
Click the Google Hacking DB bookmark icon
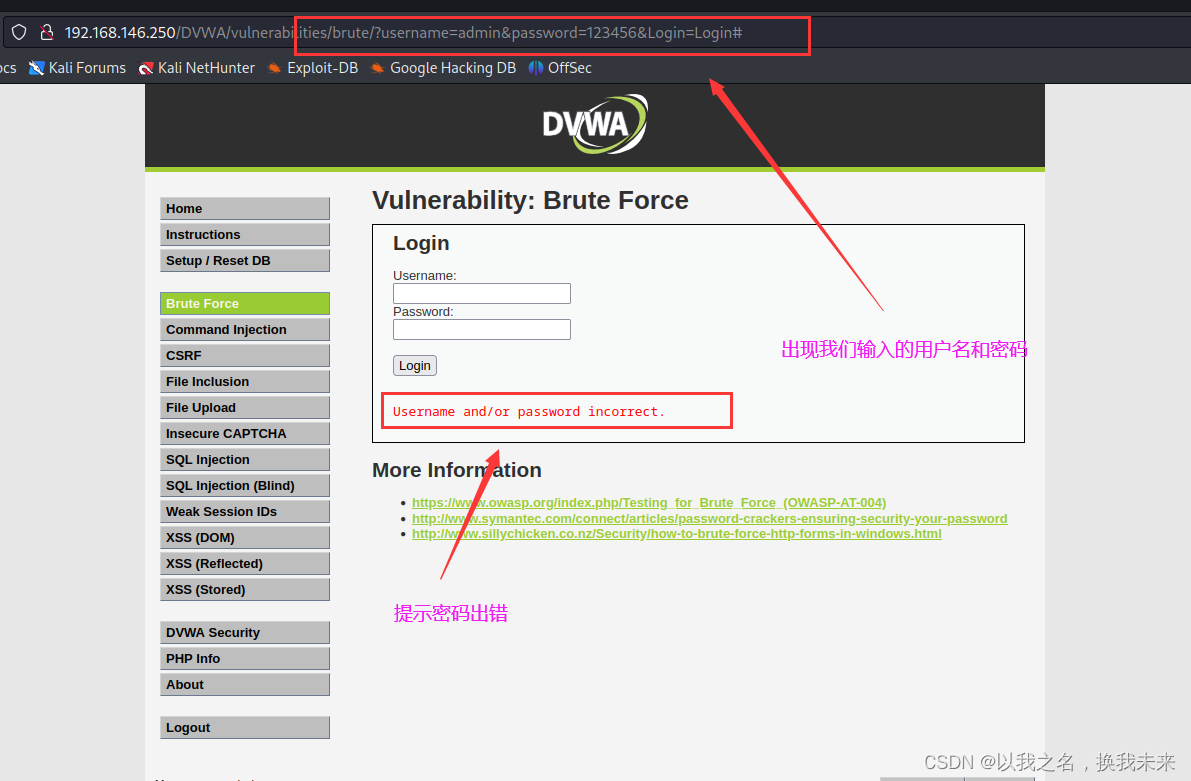tap(377, 68)
